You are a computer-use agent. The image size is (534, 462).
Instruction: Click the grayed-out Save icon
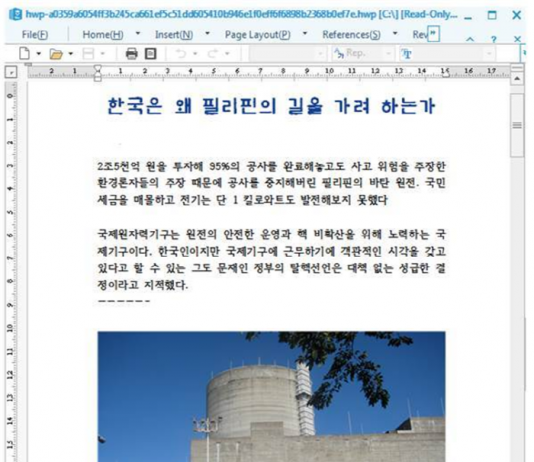click(88, 54)
